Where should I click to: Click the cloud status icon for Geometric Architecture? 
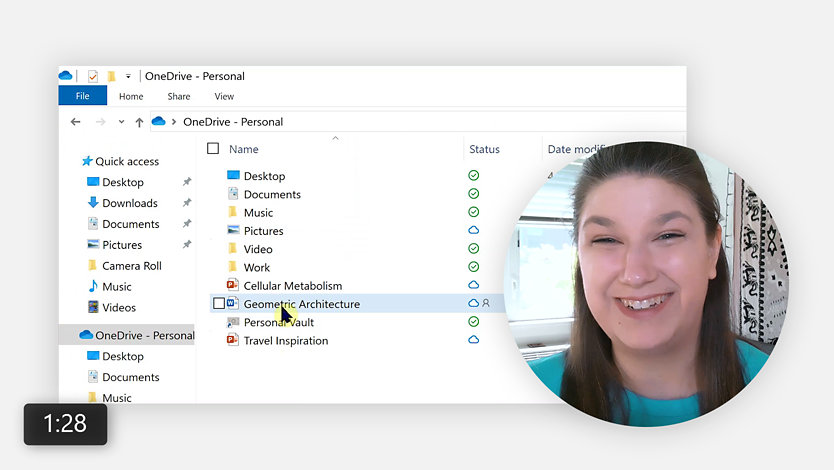click(473, 303)
